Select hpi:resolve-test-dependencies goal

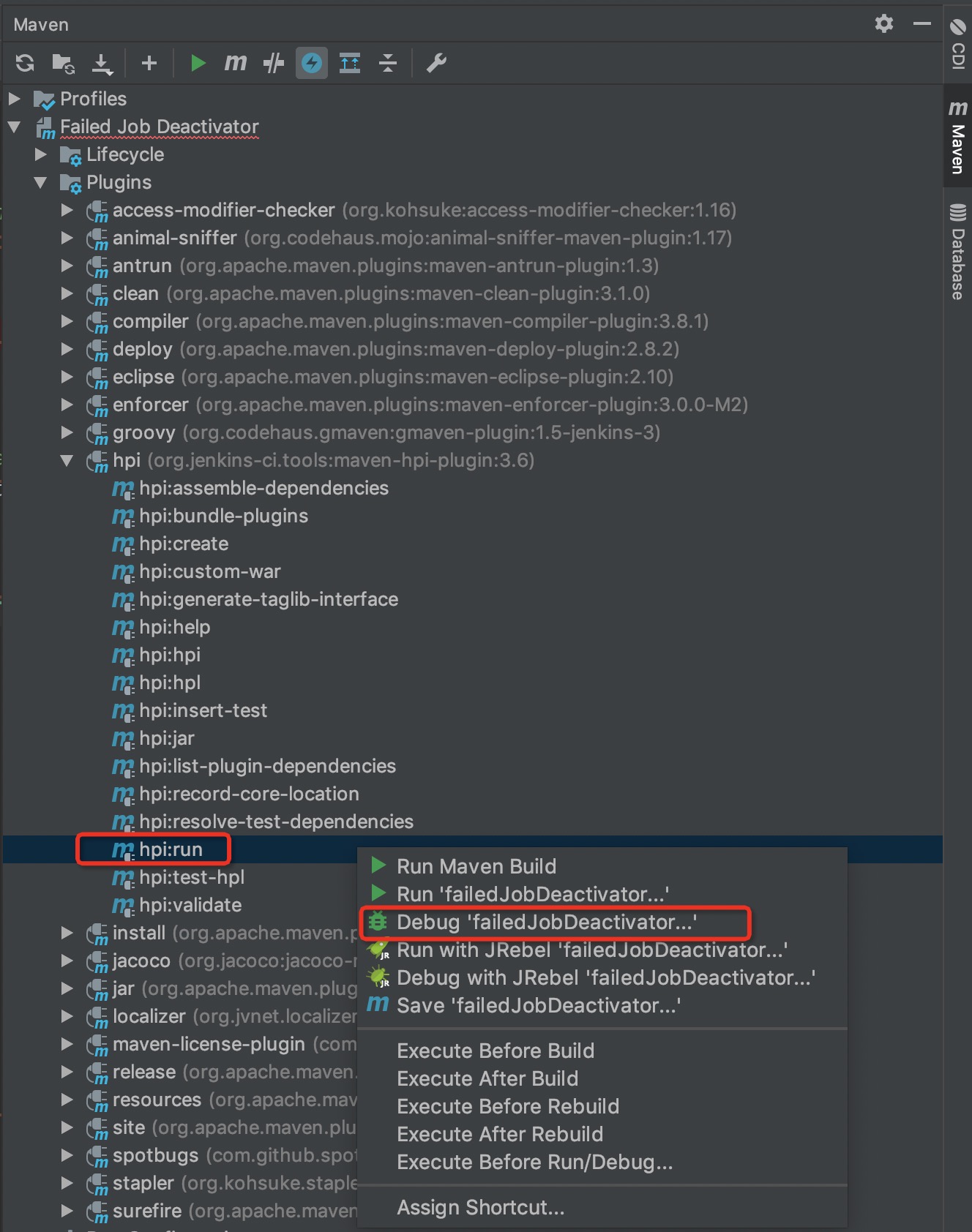263,822
